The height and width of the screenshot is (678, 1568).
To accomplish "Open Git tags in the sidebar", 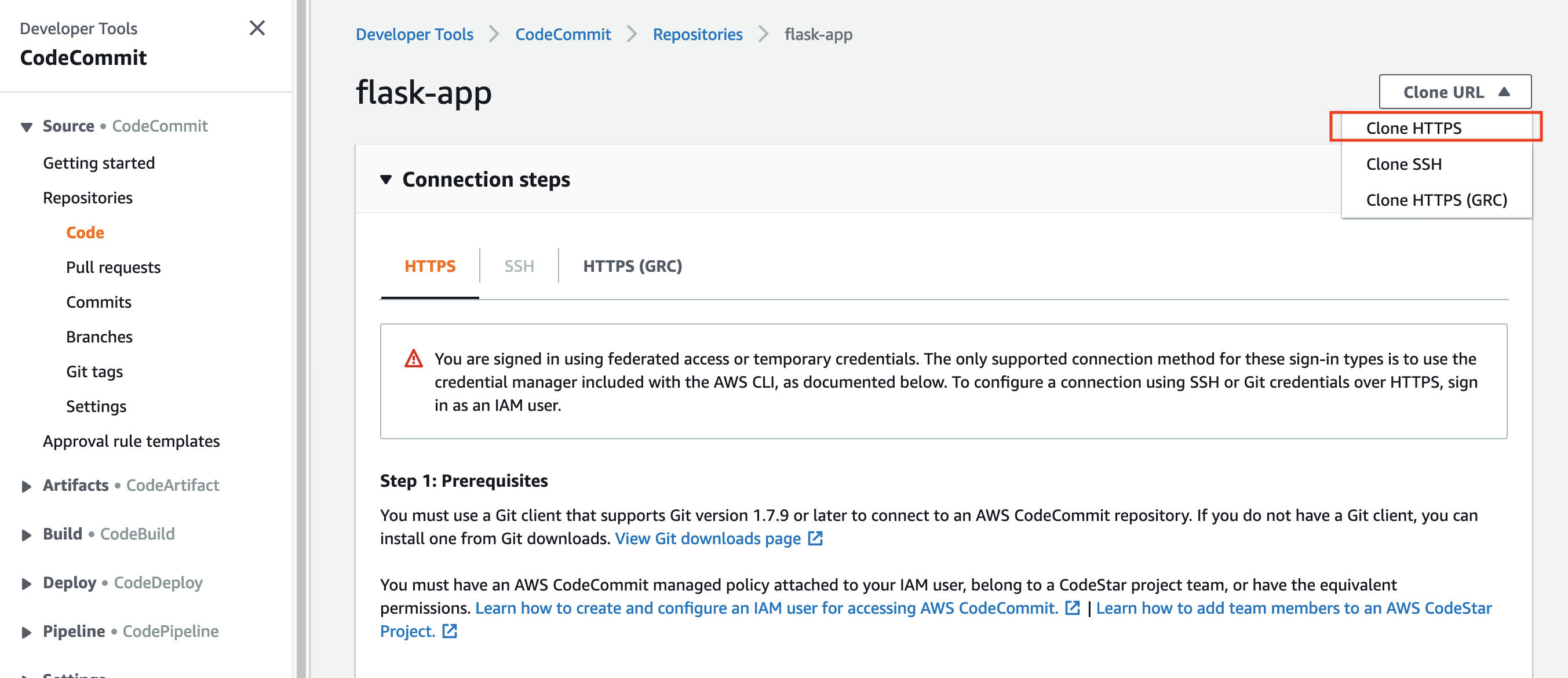I will (x=94, y=371).
